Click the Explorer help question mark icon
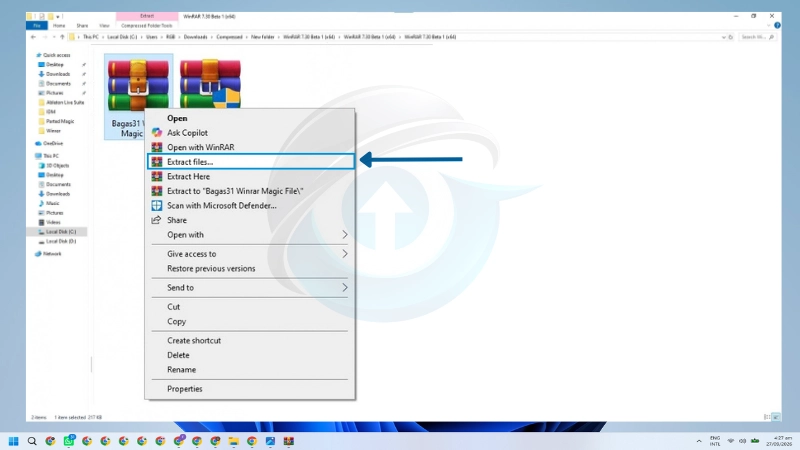Screen dimensions: 800x450 click(x=777, y=26)
